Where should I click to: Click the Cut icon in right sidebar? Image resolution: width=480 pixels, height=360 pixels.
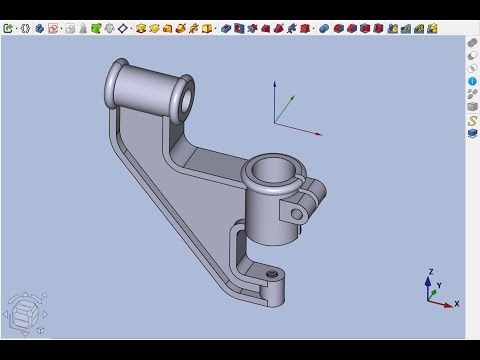472,56
